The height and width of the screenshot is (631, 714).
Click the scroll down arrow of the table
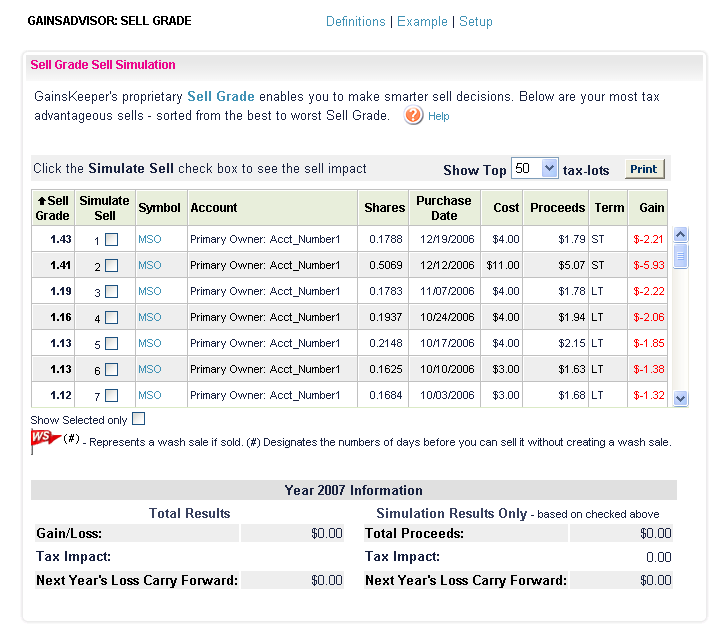tap(680, 399)
